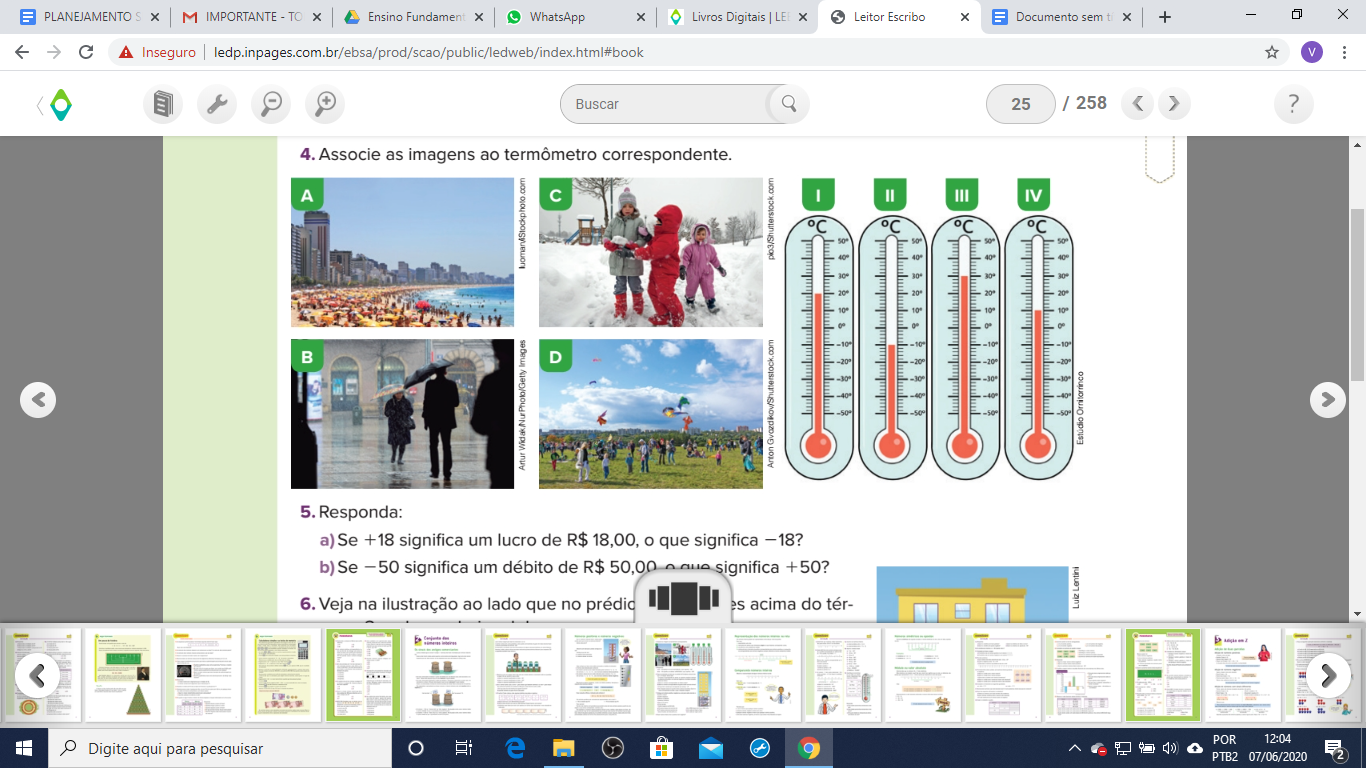The width and height of the screenshot is (1366, 768).
Task: Show hidden system tray icons
Action: (1075, 748)
